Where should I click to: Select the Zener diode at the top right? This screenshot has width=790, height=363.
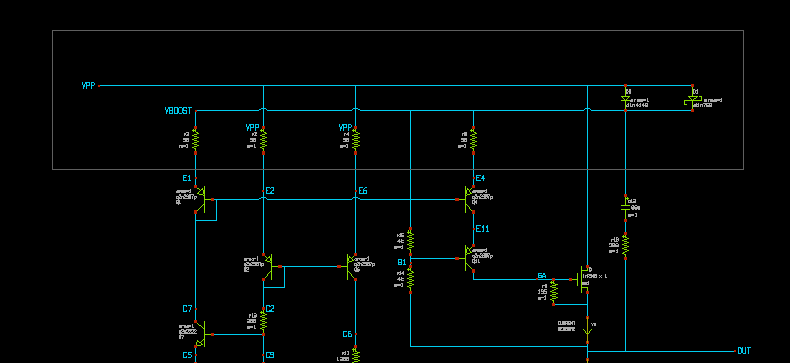pos(693,98)
